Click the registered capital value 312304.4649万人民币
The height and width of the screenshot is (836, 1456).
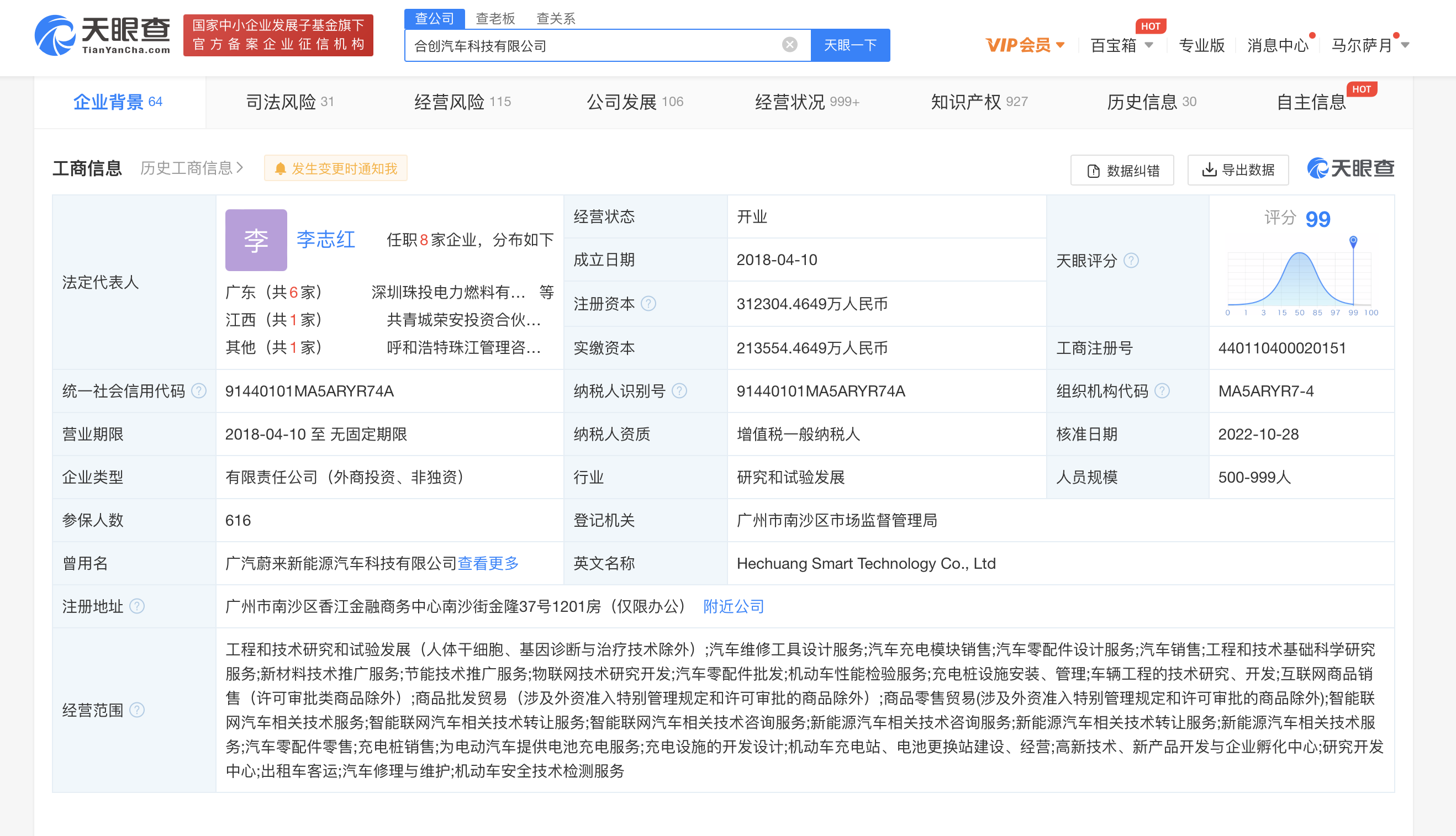tap(812, 303)
